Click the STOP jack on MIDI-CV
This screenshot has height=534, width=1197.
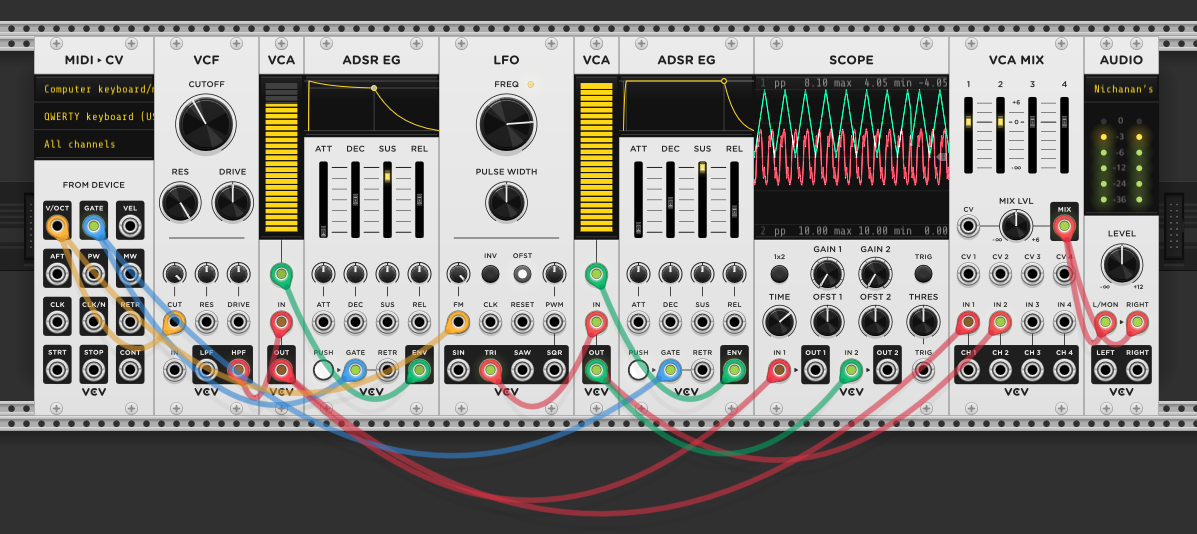click(x=94, y=370)
